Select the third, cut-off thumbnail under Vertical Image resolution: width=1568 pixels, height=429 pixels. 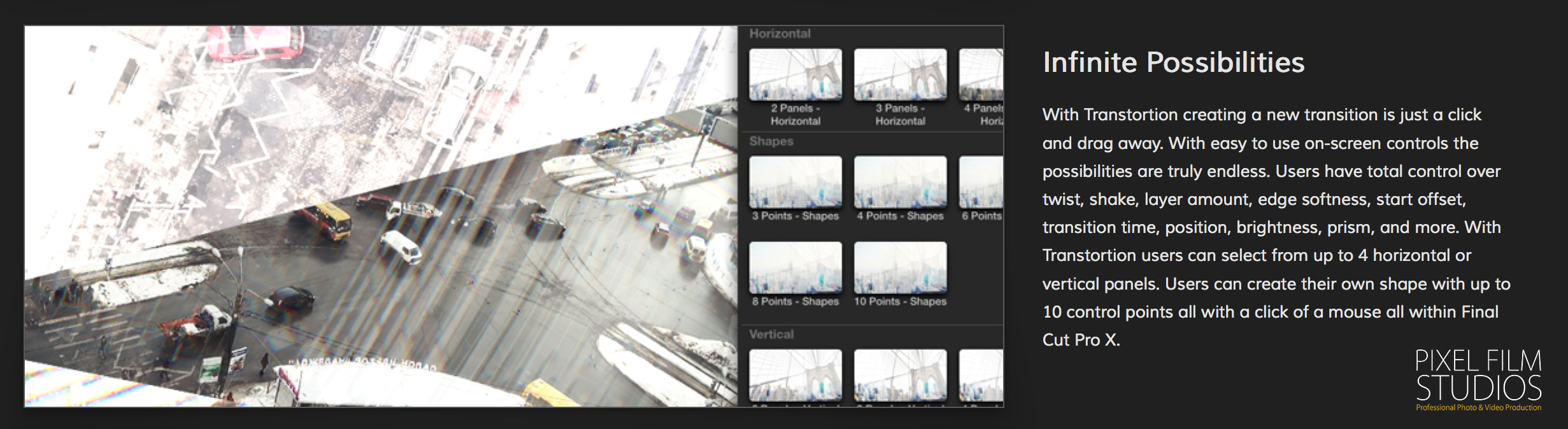point(981,375)
